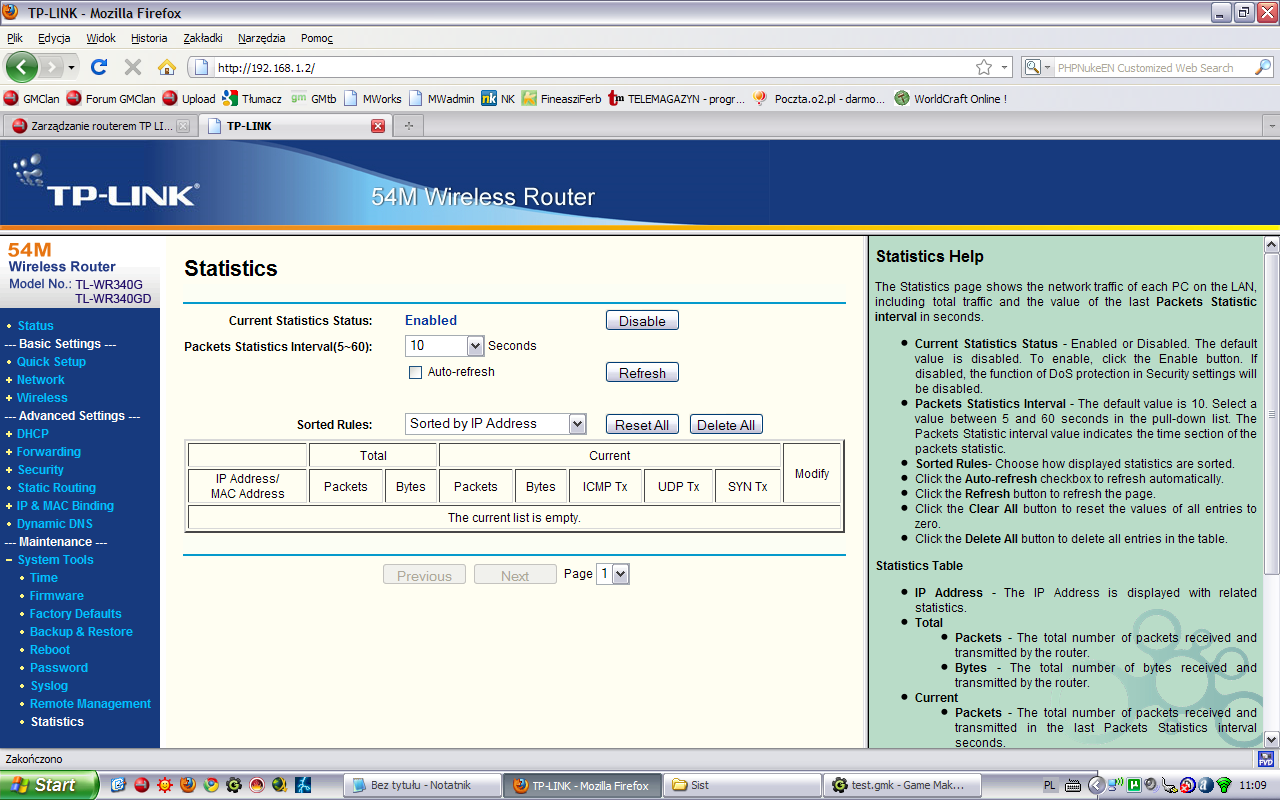Click the Home icon in navigation toolbar

coord(167,67)
